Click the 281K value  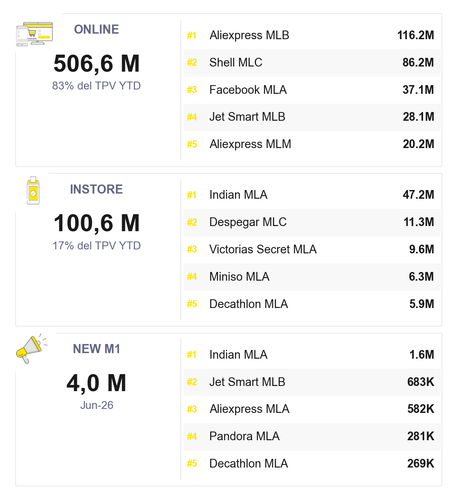click(421, 436)
